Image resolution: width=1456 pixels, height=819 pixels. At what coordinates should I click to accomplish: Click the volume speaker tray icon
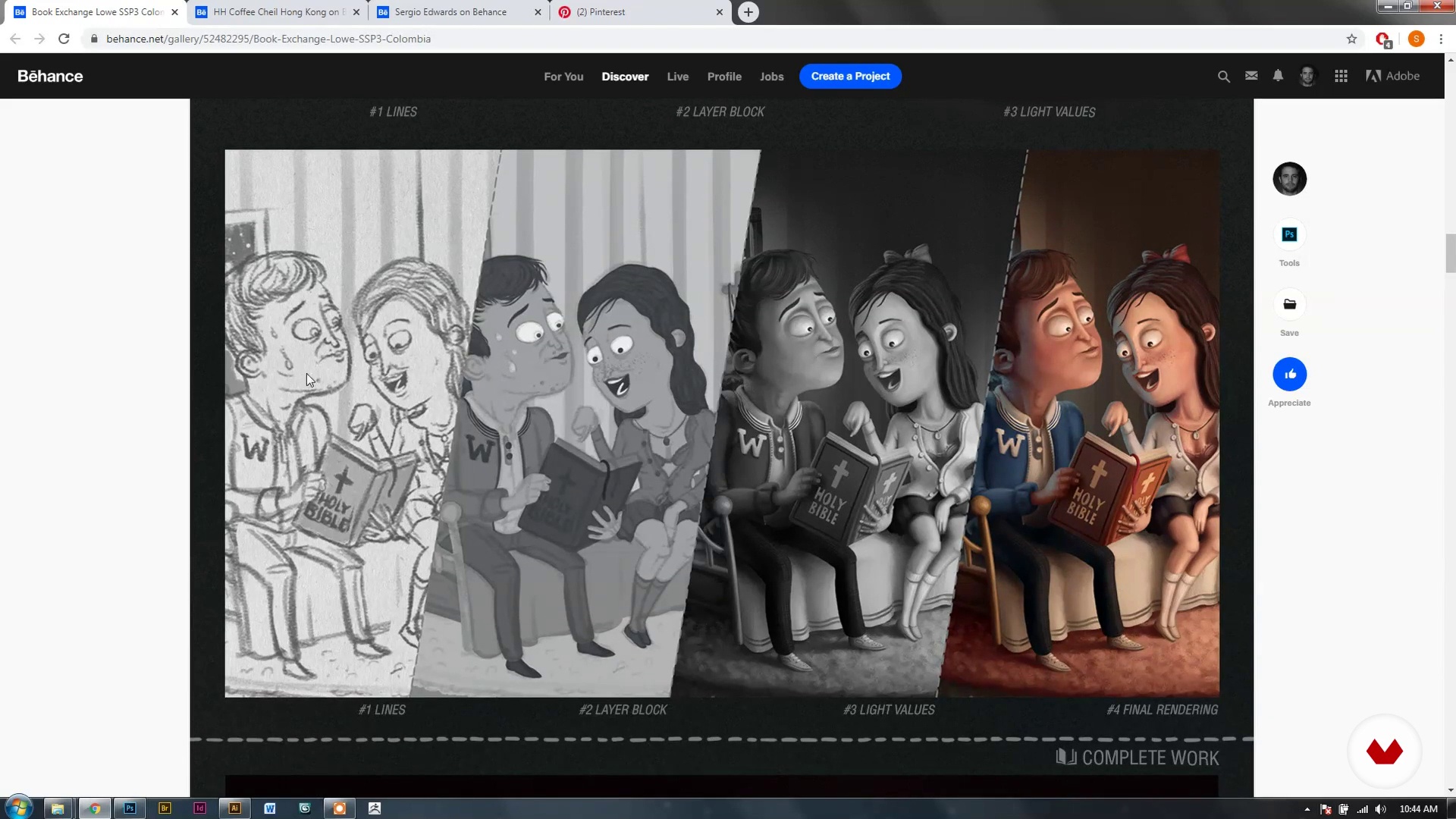[1380, 809]
